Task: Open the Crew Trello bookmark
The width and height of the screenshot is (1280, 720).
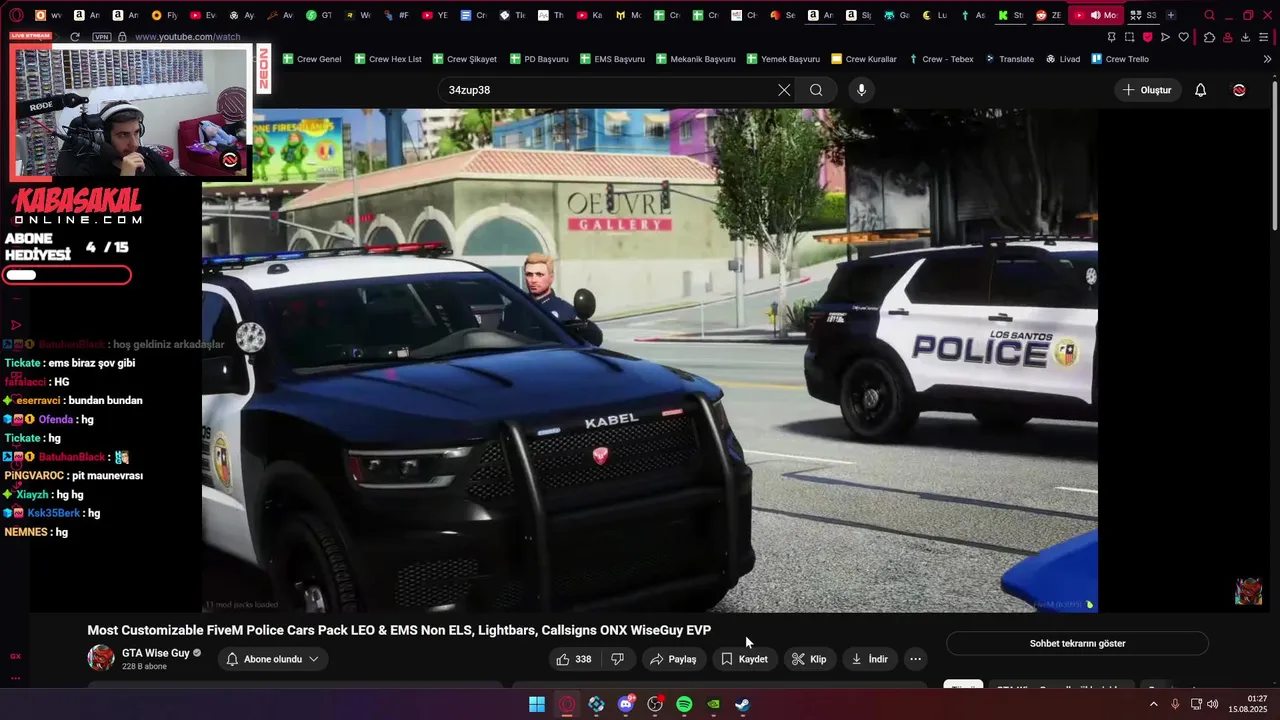Action: pyautogui.click(x=1120, y=59)
